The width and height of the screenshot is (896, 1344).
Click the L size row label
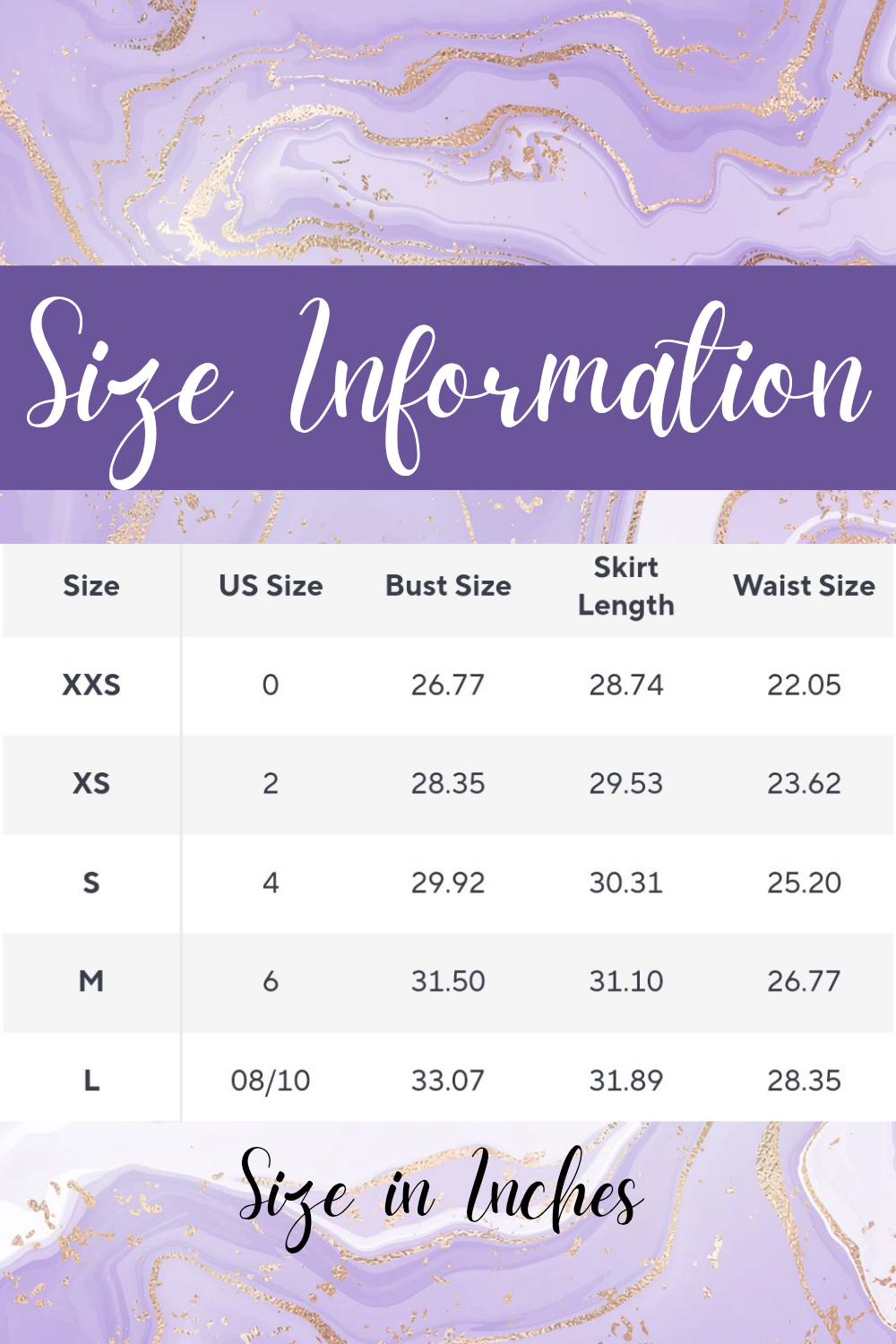click(x=91, y=1081)
